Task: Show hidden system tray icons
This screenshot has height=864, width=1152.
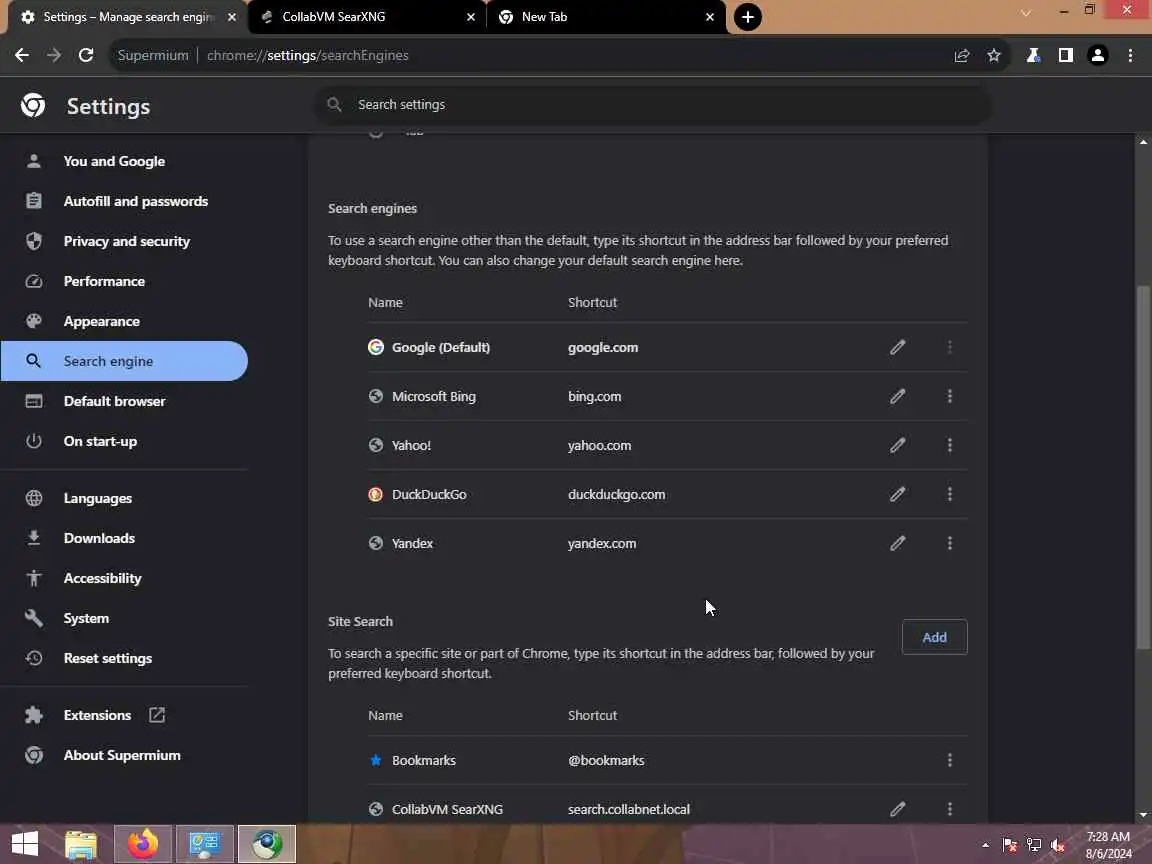Action: coord(985,845)
